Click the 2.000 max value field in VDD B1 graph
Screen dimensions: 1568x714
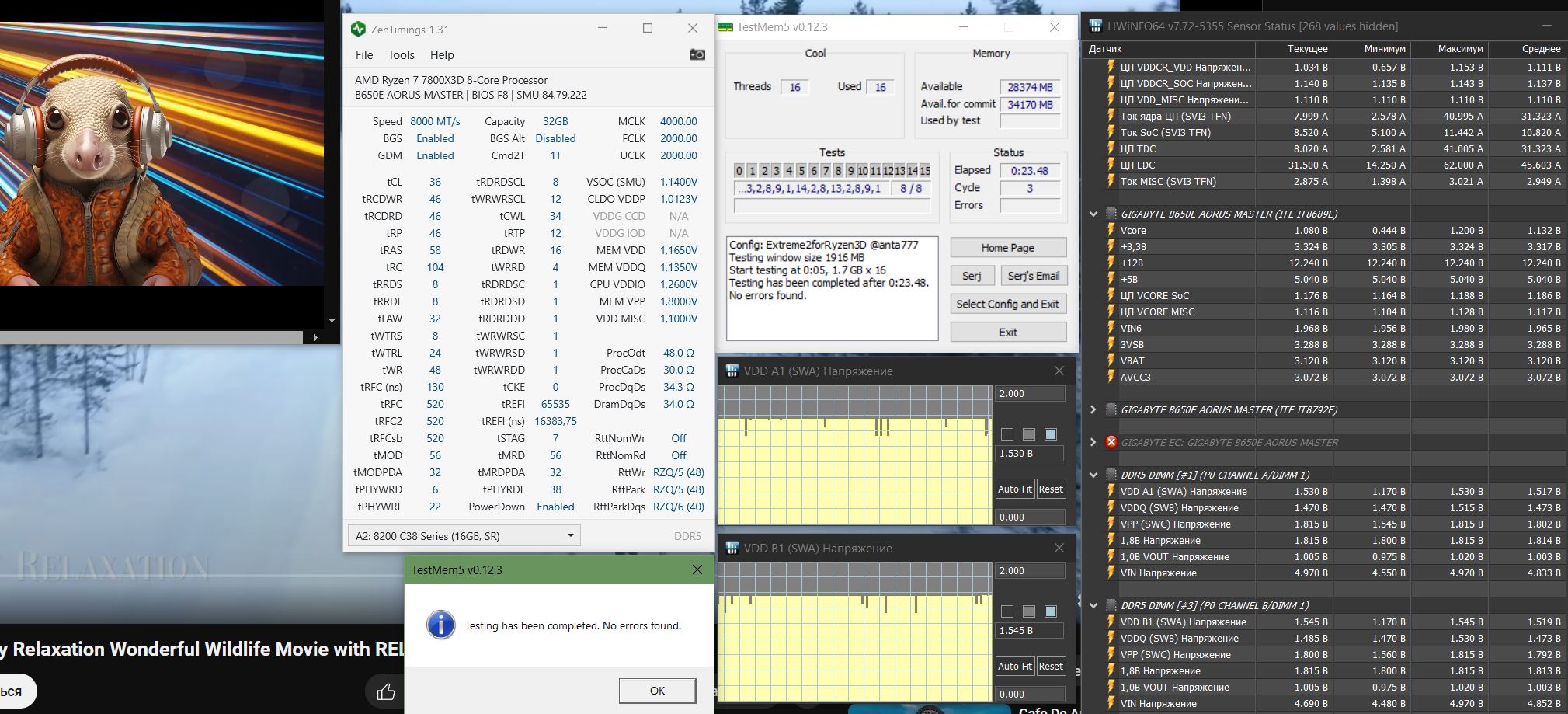coord(1030,570)
